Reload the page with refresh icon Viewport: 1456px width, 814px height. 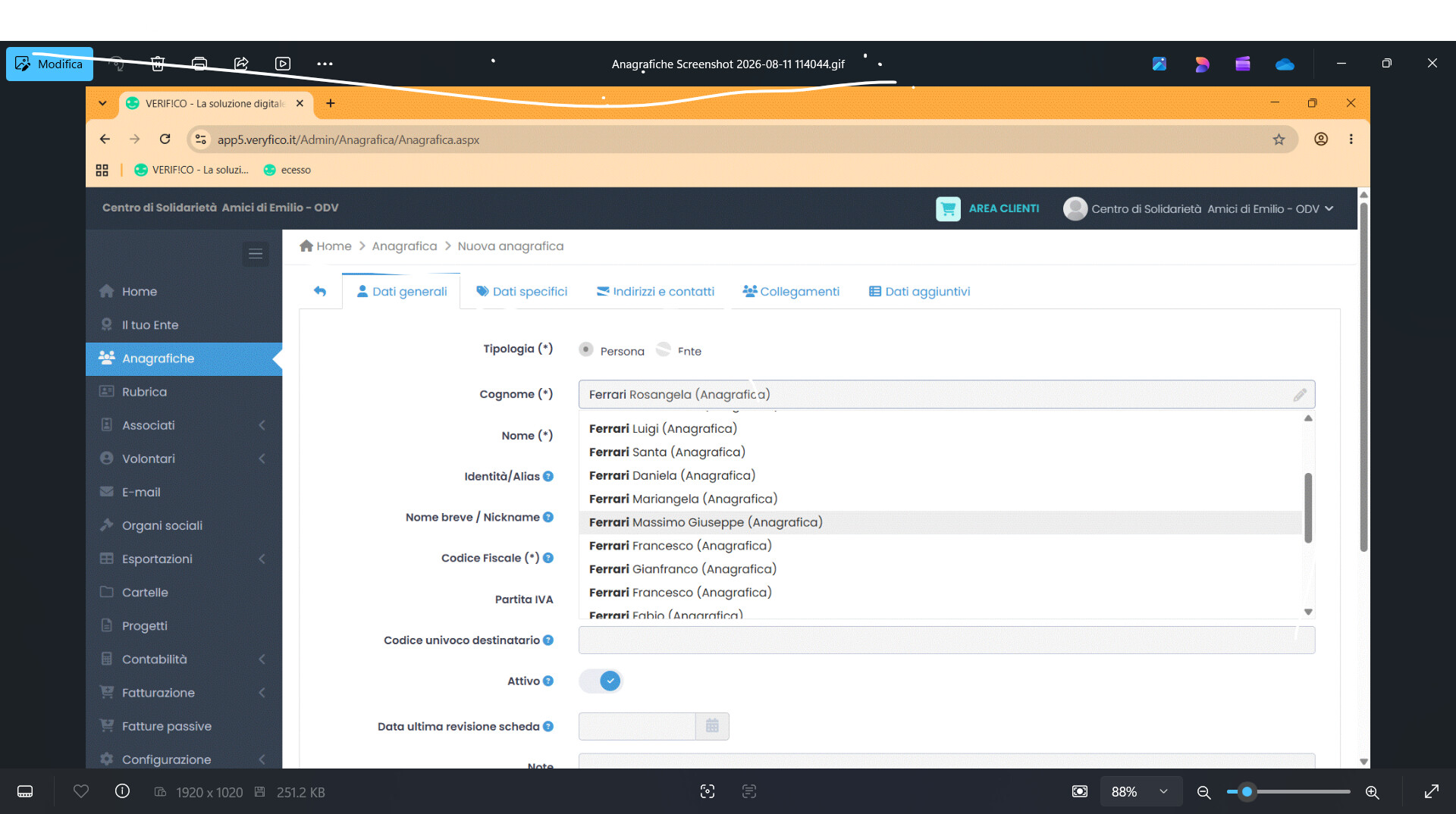165,139
